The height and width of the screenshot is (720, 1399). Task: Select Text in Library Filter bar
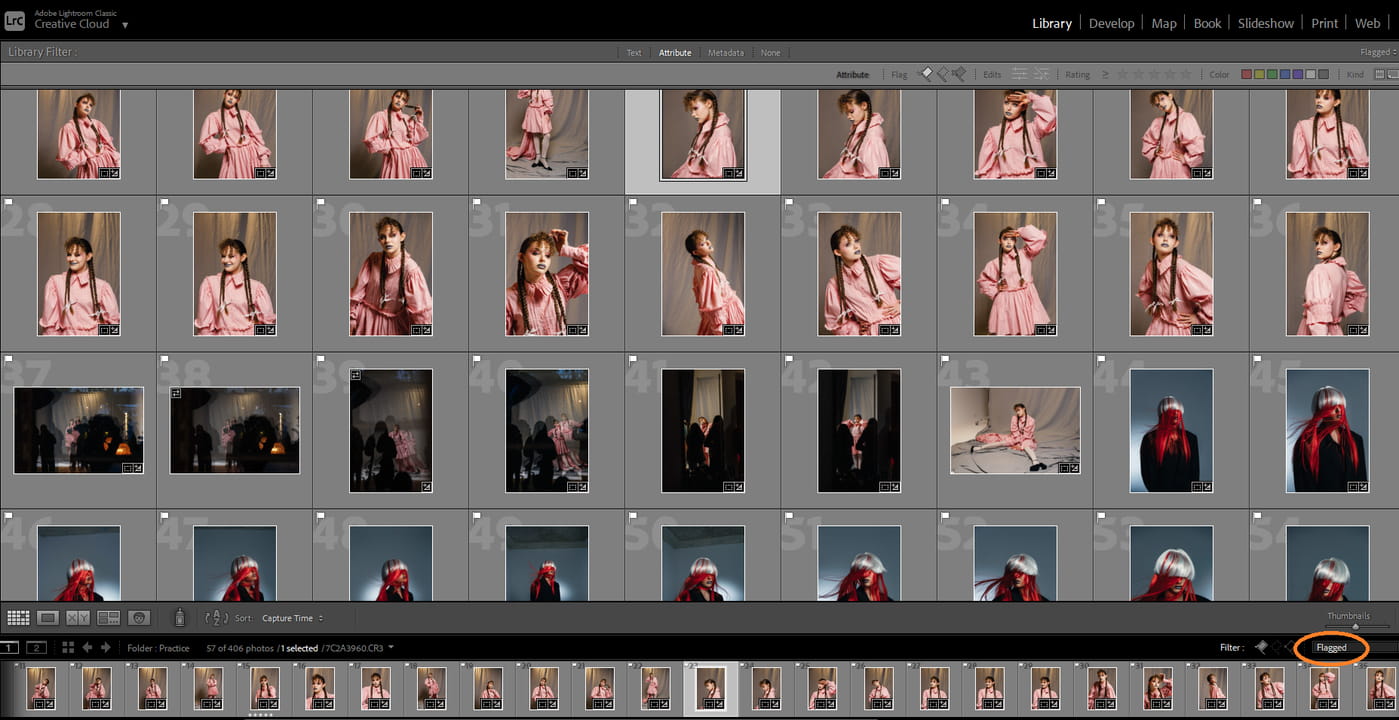[x=634, y=52]
